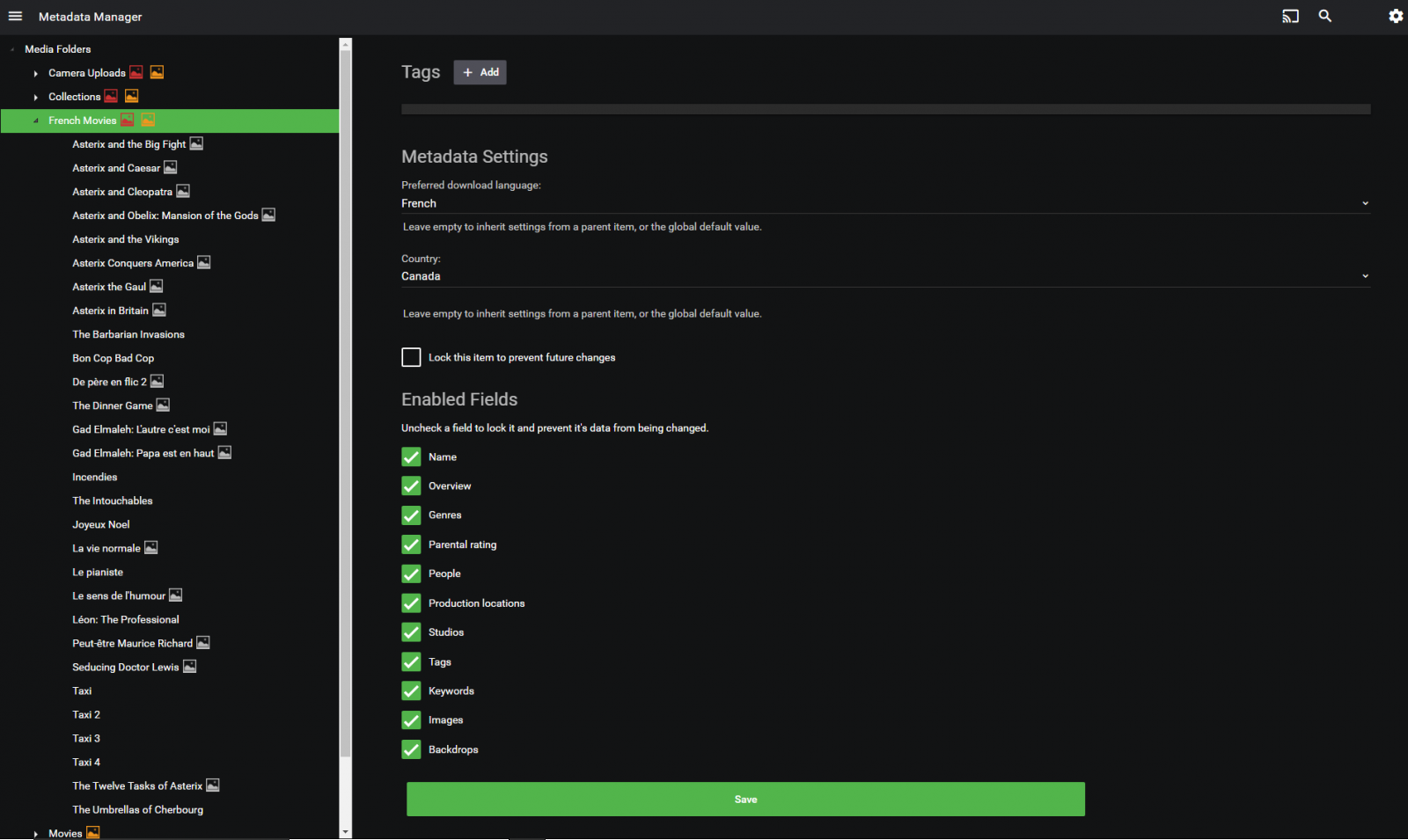Image resolution: width=1408 pixels, height=840 pixels.
Task: Click the image icon next to Asterix and Caesar
Action: pyautogui.click(x=171, y=168)
